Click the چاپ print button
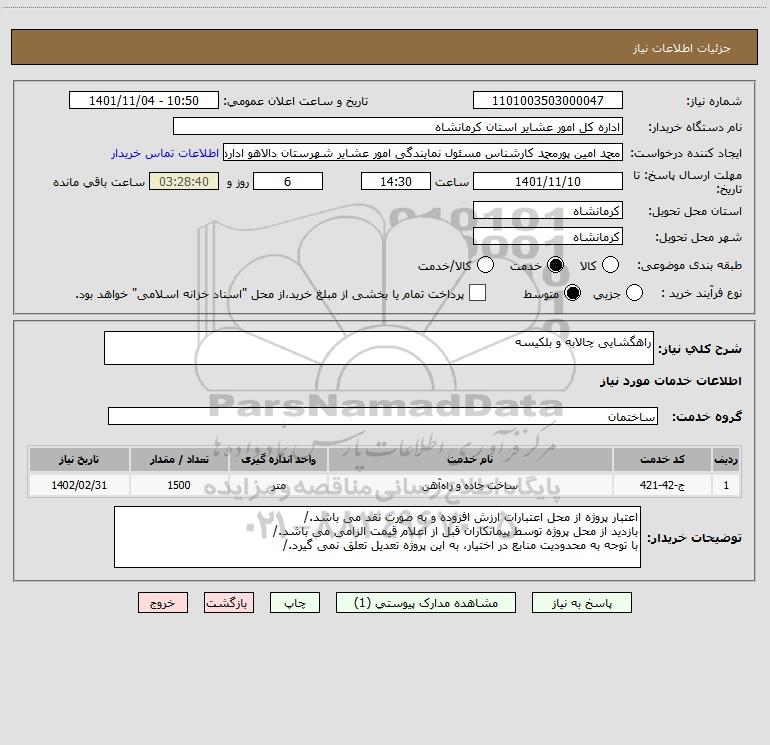Screen dimensions: 770x745 click(295, 603)
